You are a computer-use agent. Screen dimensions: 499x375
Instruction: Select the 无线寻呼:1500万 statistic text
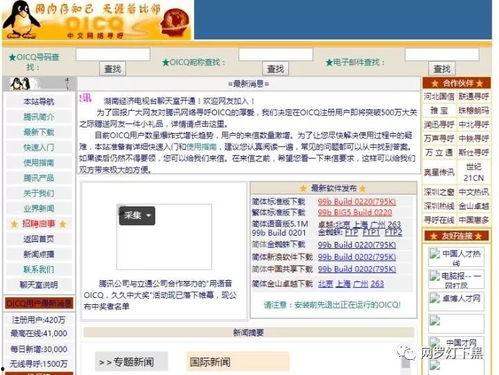click(x=39, y=364)
